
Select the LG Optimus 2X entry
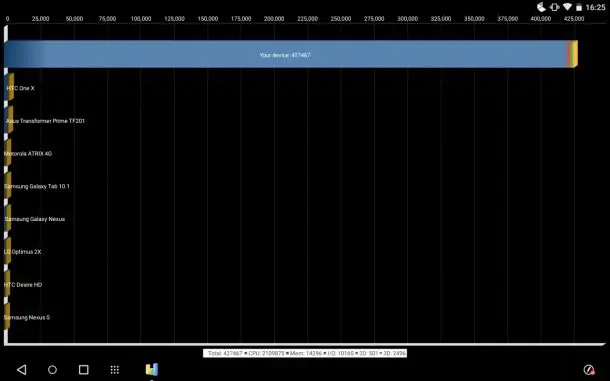click(x=23, y=251)
